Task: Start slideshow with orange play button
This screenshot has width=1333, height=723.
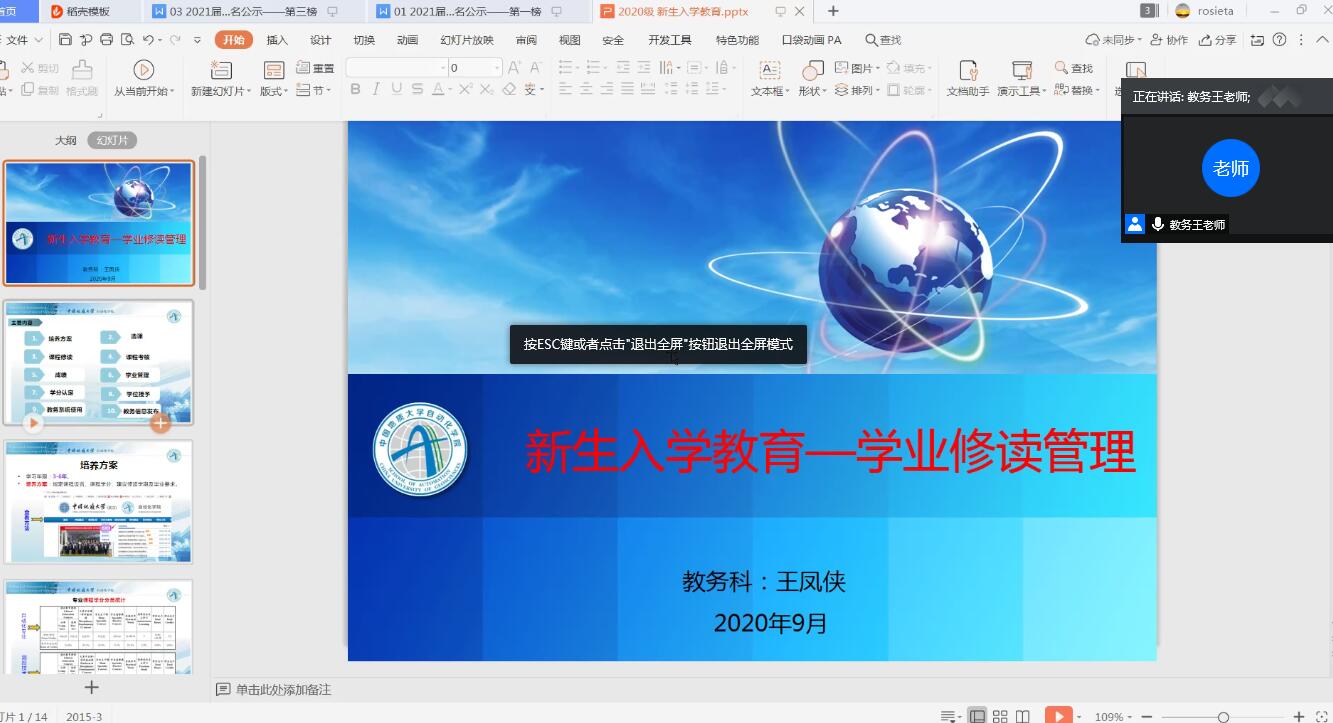Action: click(1058, 716)
